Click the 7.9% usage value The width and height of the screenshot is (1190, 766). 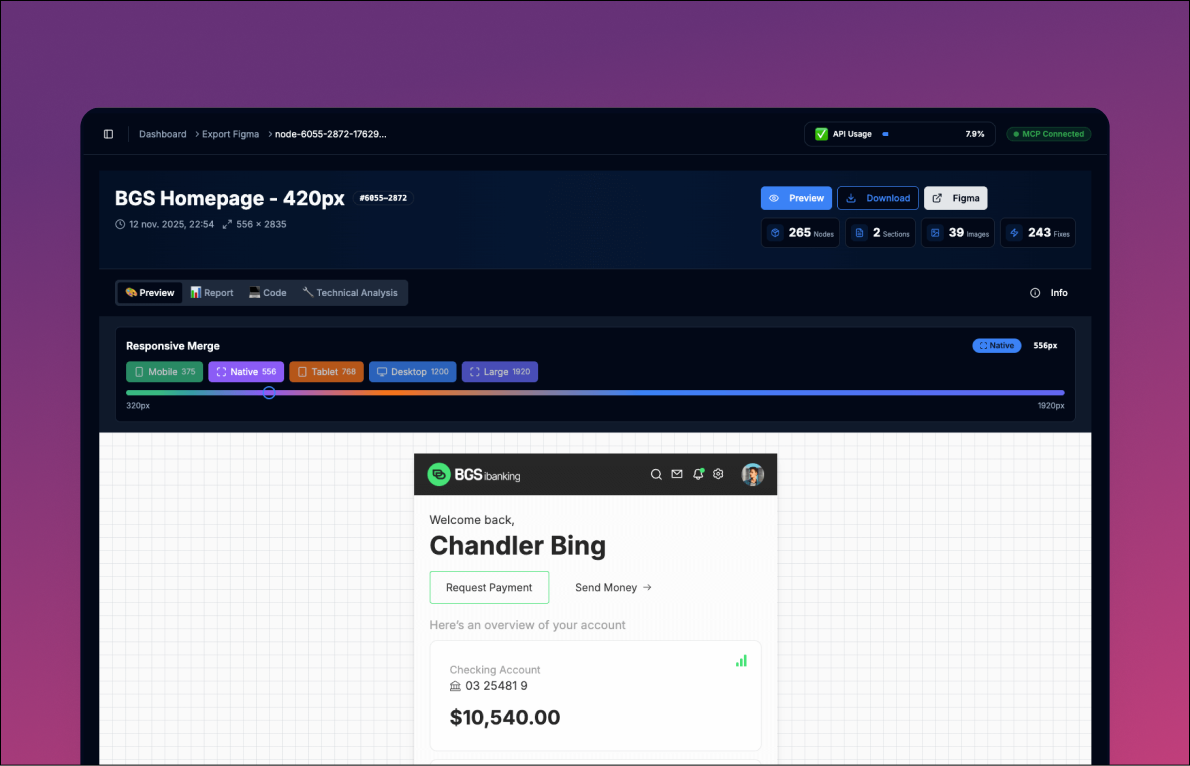974,134
